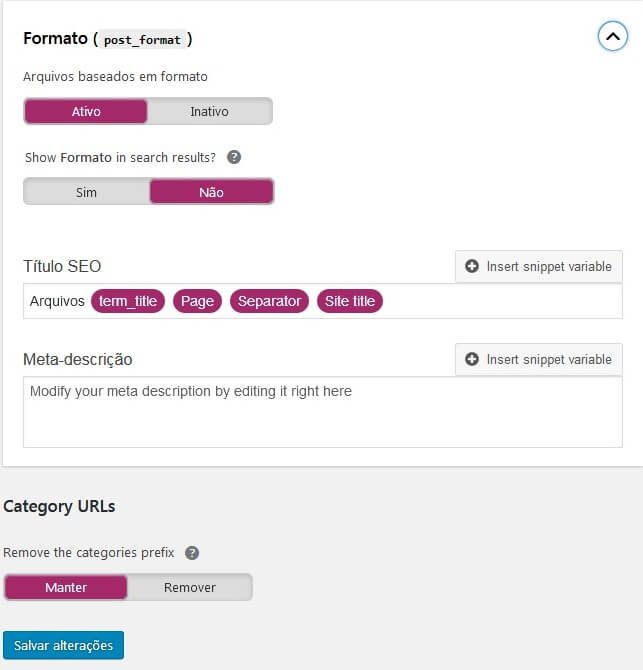Select Remover for categories prefix
This screenshot has height=670, width=643.
point(190,588)
